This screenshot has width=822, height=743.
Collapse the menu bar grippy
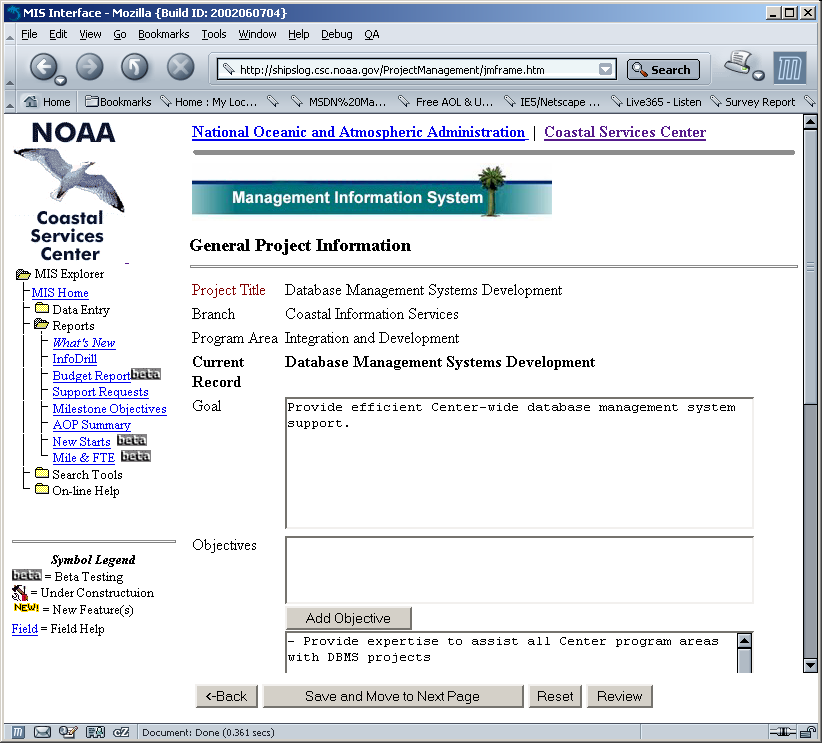[x=9, y=35]
